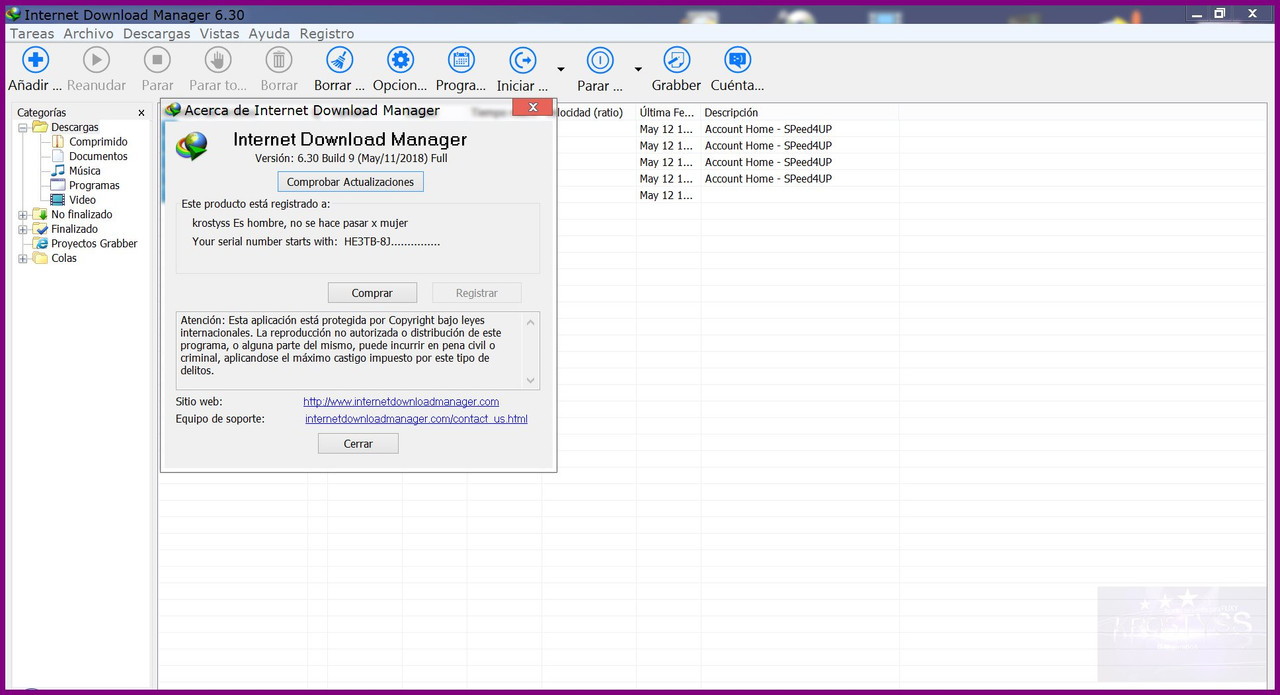Viewport: 1280px width, 695px height.
Task: Click the Añadir URL toolbar icon
Action: [x=35, y=60]
